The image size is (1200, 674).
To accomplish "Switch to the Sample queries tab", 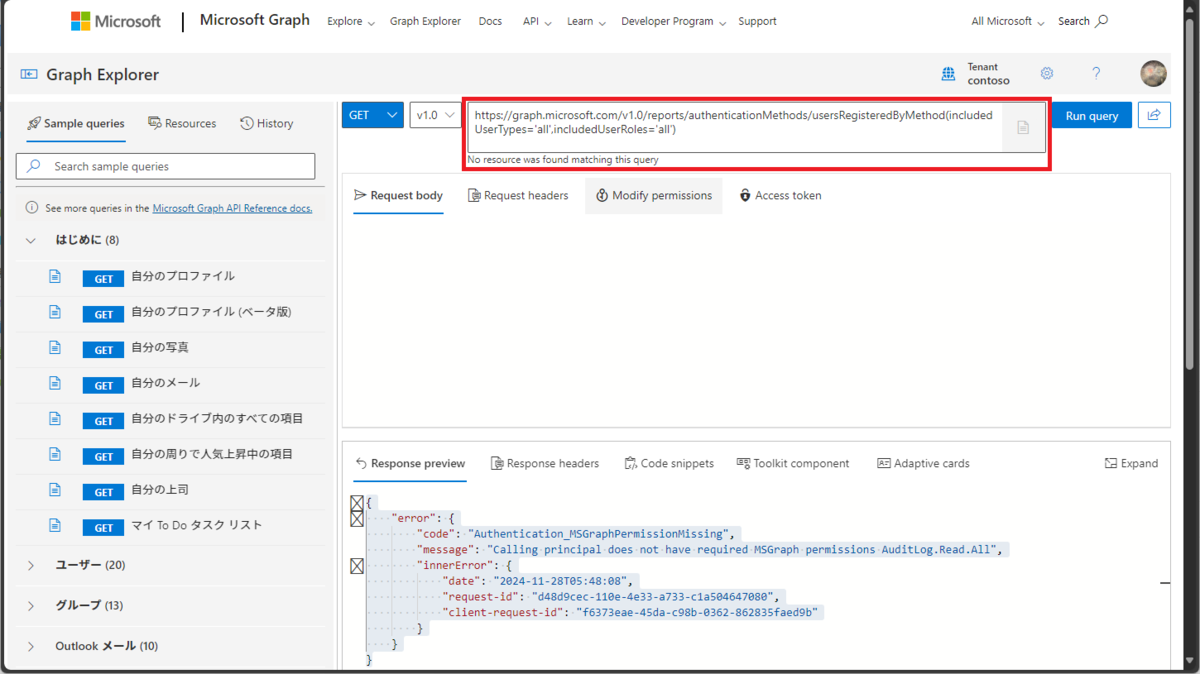I will [x=76, y=124].
